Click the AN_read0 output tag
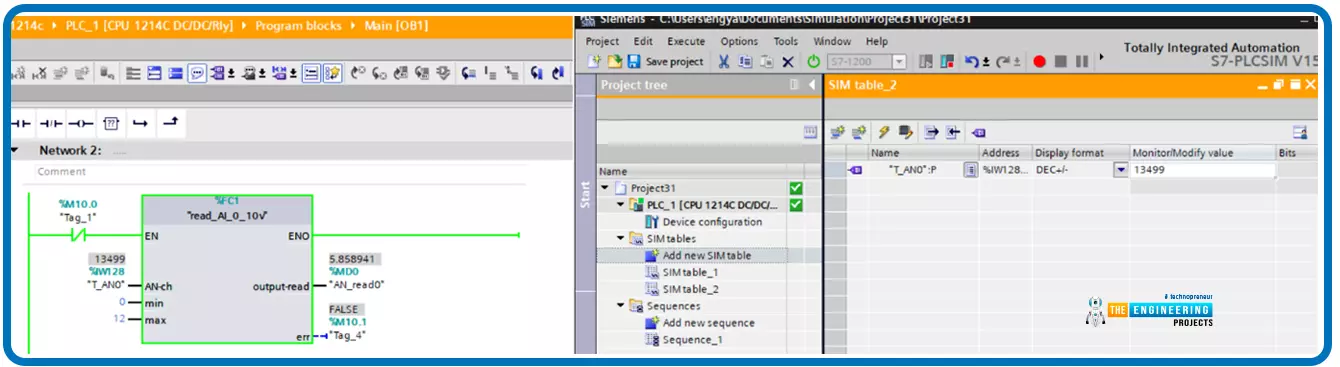Viewport: 1340px width, 367px height. tap(357, 285)
